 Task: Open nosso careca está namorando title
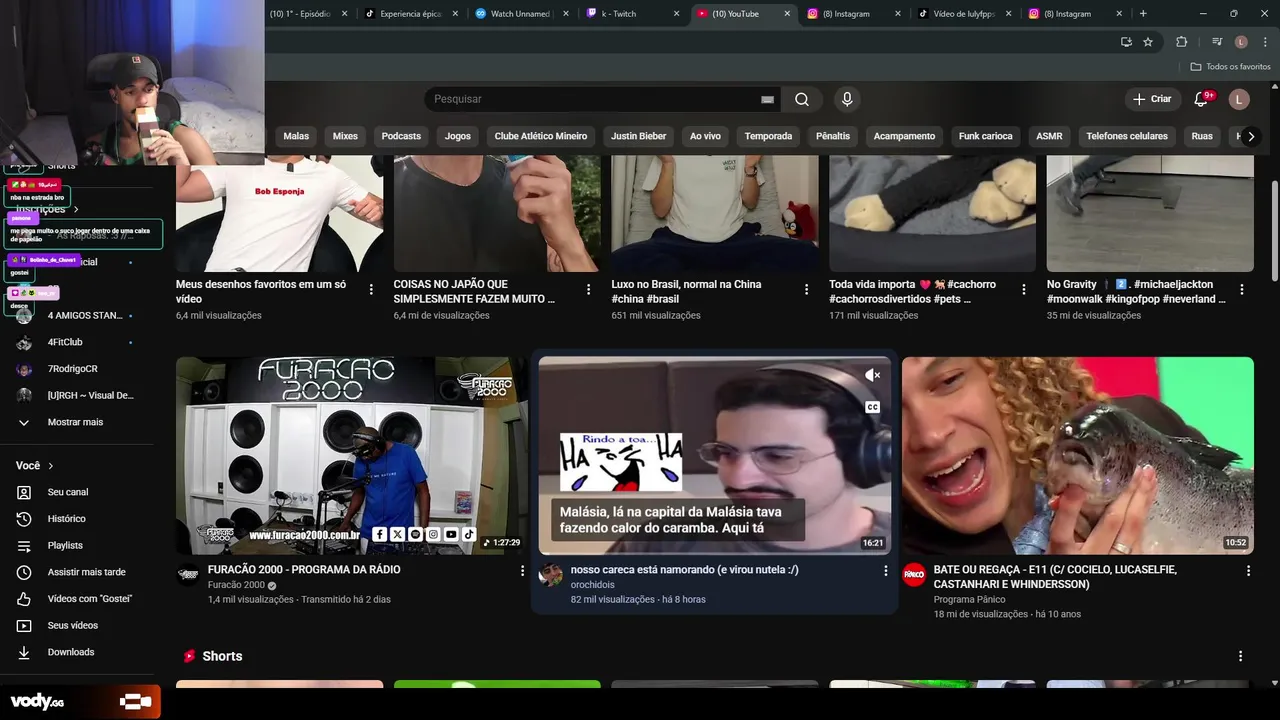click(x=685, y=570)
